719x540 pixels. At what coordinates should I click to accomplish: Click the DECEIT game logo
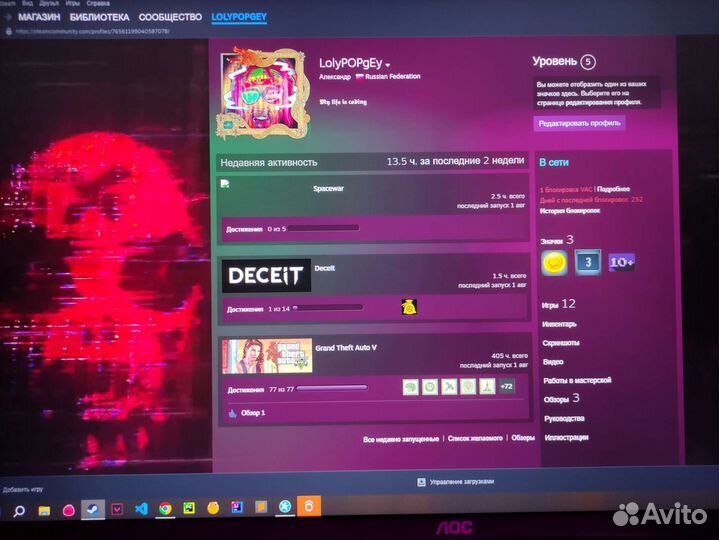point(266,276)
